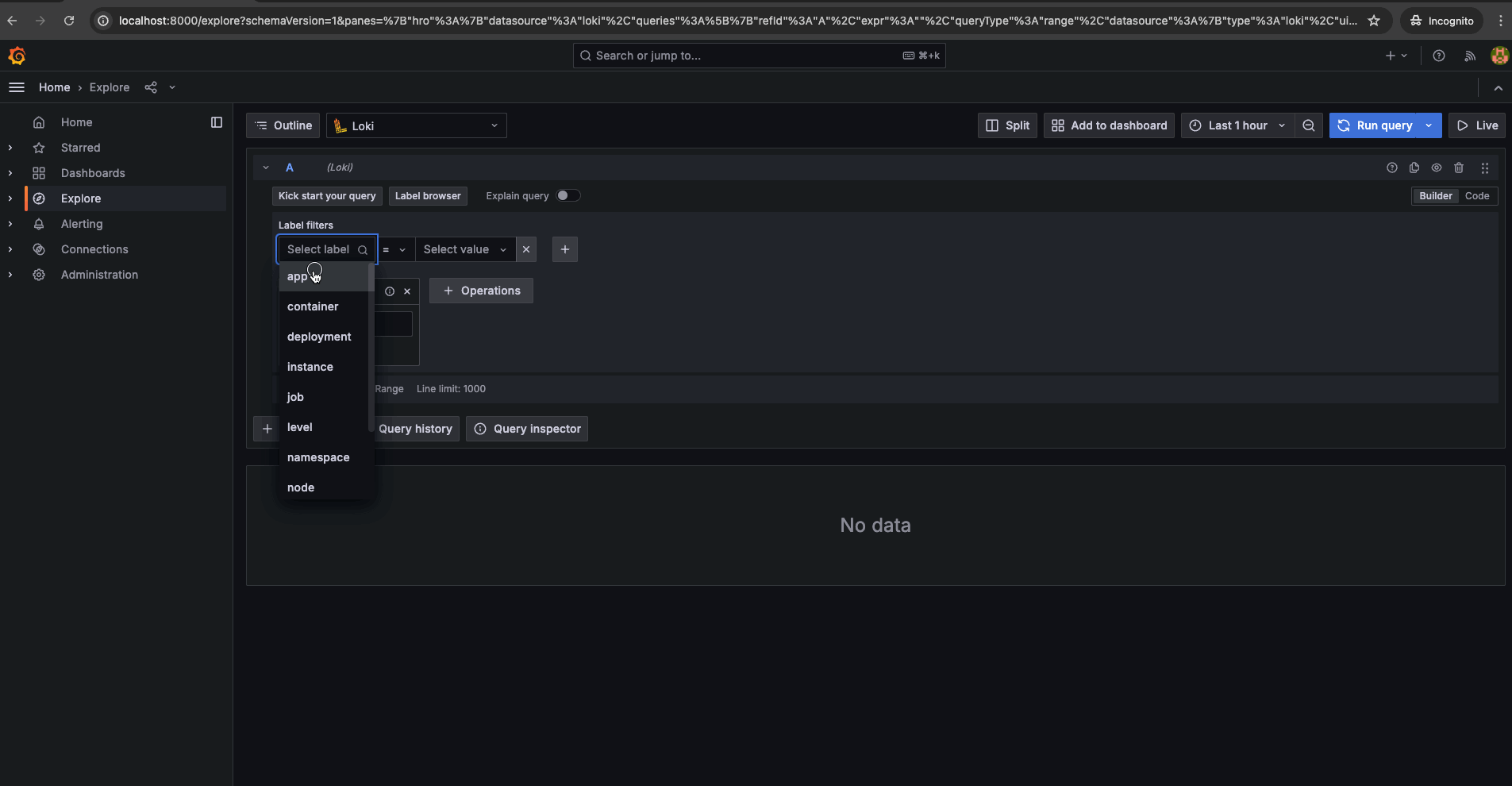
Task: Choose namespace from the label list
Action: tap(318, 457)
